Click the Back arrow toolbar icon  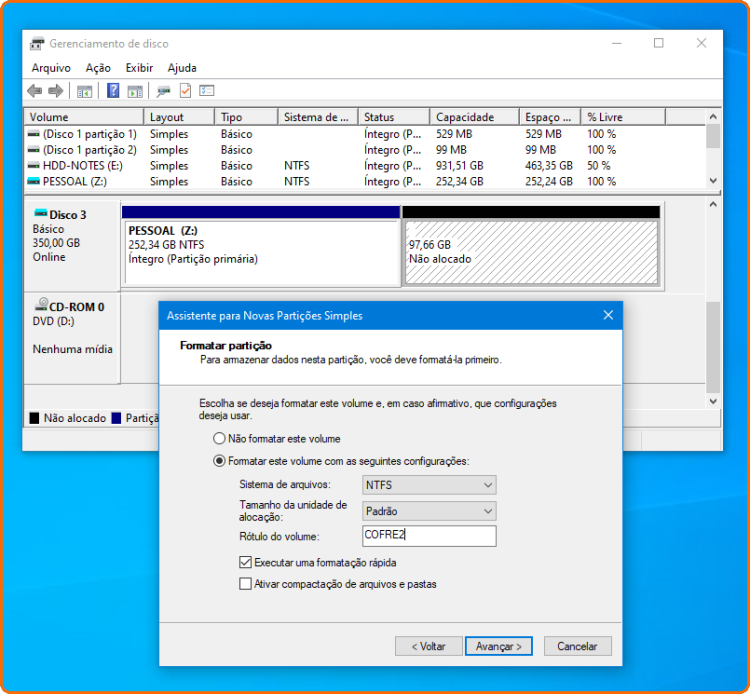[x=34, y=90]
